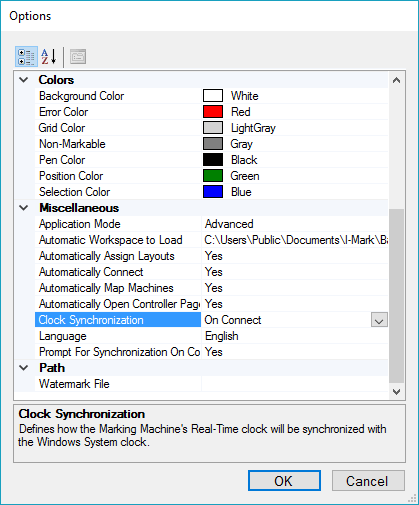The image size is (419, 505).
Task: Select the Pen Color black swatch
Action: pos(213,160)
